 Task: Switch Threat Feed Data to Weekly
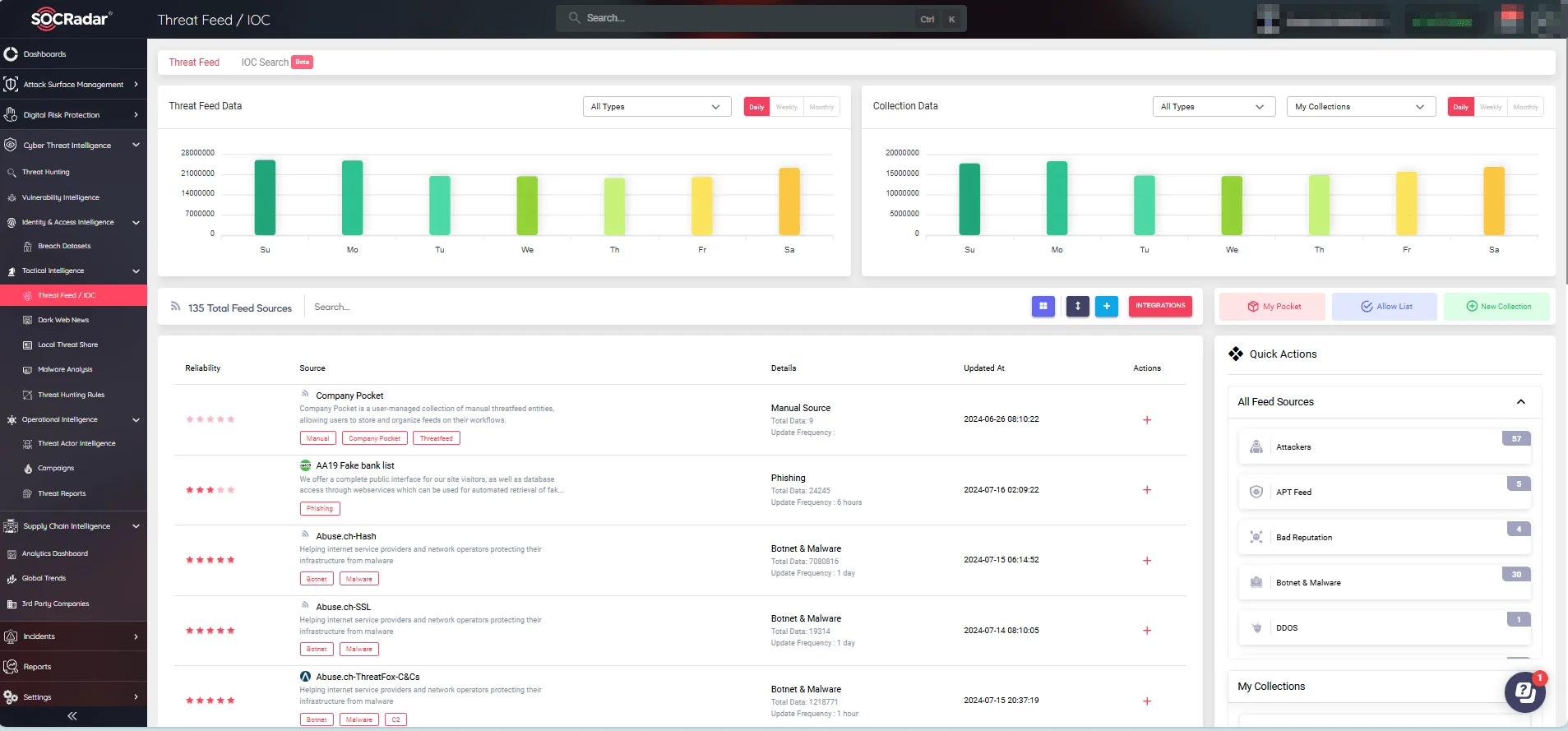tap(787, 107)
